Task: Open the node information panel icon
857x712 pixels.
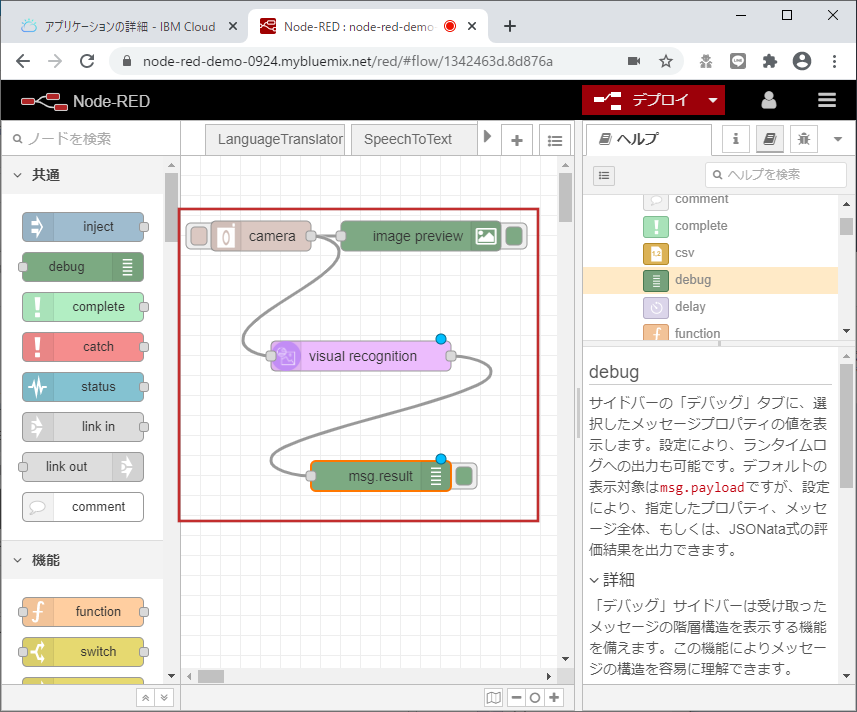Action: point(735,139)
